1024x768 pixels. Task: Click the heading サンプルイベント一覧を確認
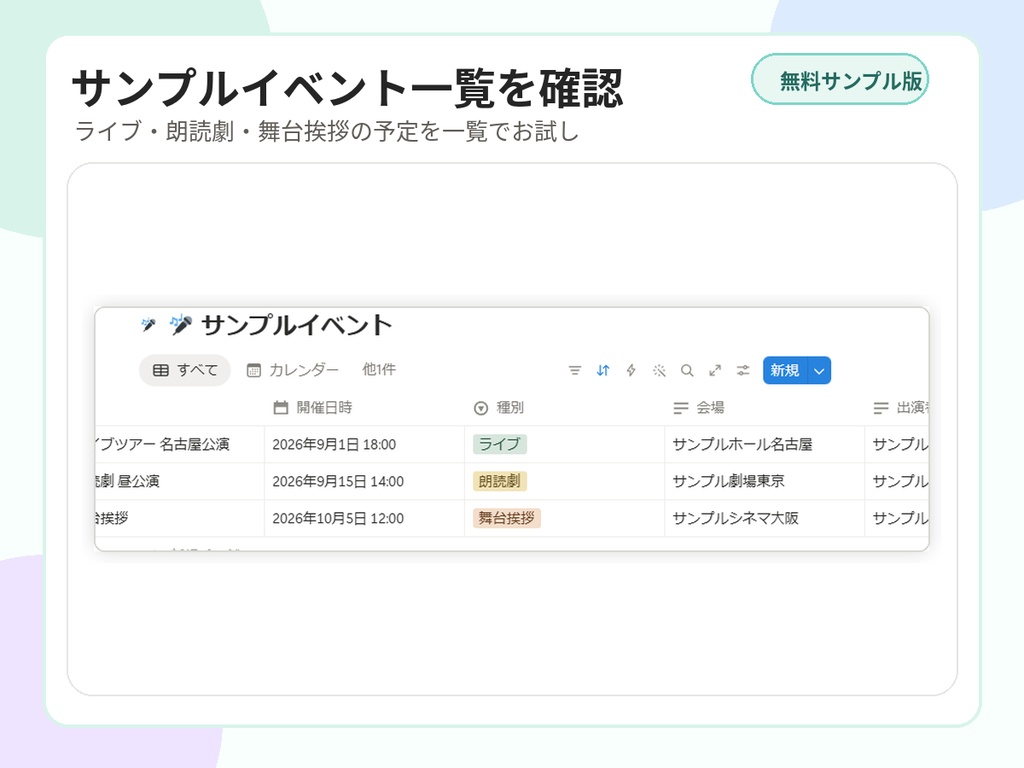tap(347, 88)
